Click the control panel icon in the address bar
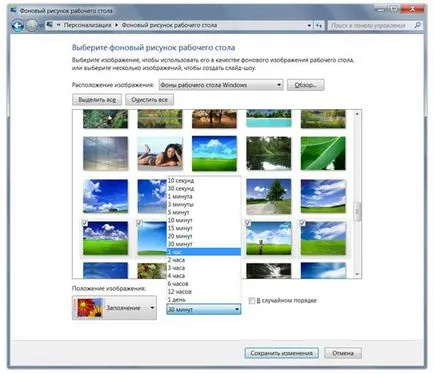This screenshot has height=374, width=434. [x=50, y=25]
